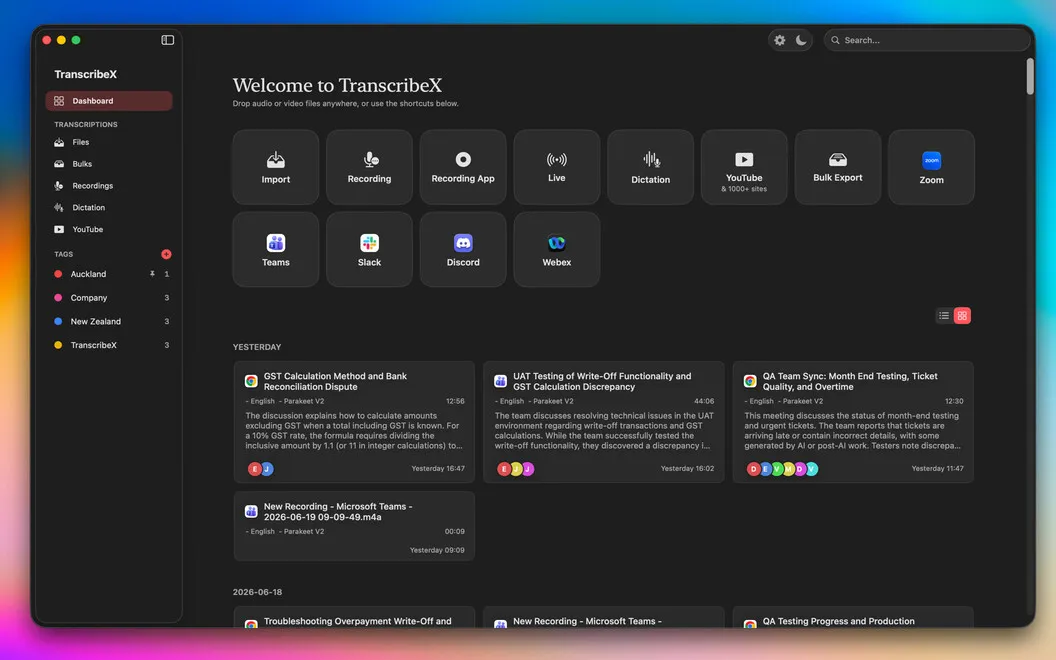Image resolution: width=1056 pixels, height=660 pixels.
Task: Open YouTube in the sidebar
Action: pyautogui.click(x=109, y=230)
